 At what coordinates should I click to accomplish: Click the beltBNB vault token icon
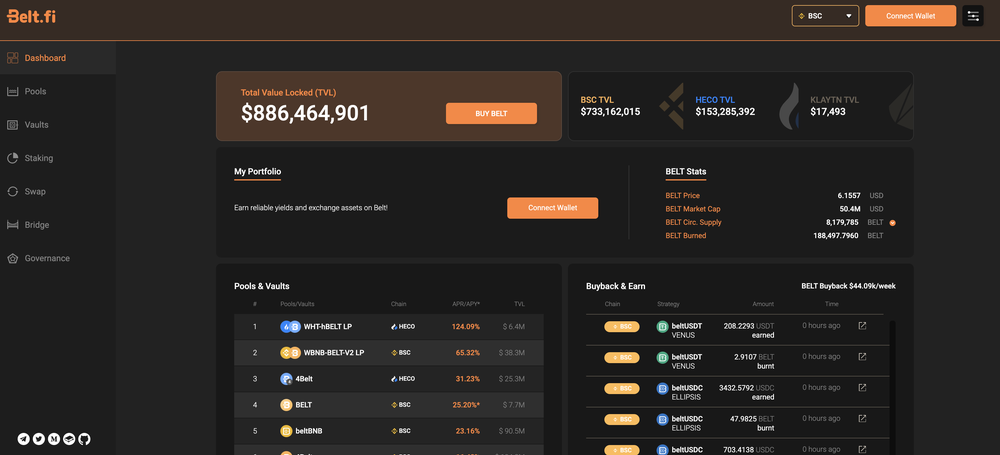[286, 431]
